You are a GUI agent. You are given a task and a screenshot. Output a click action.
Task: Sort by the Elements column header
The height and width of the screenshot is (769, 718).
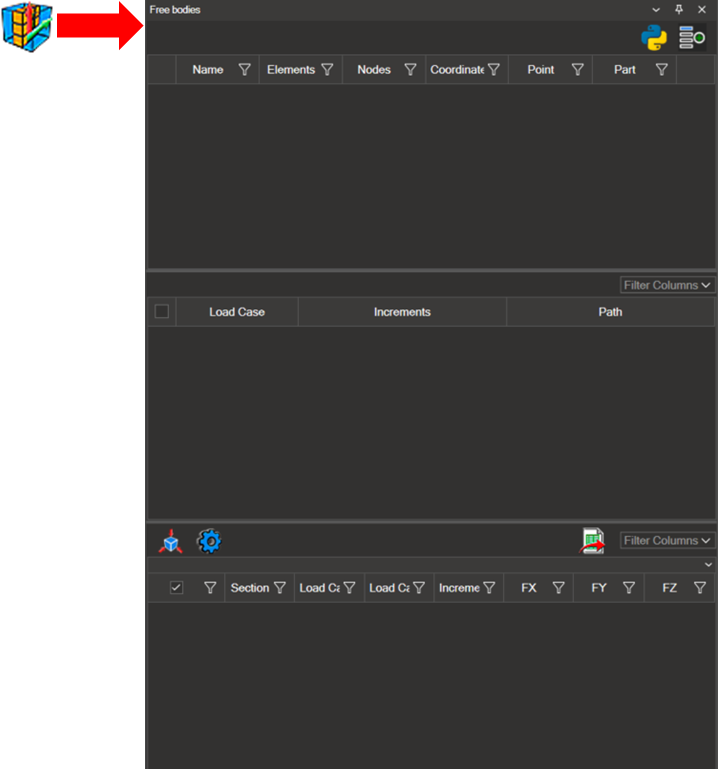[x=290, y=70]
